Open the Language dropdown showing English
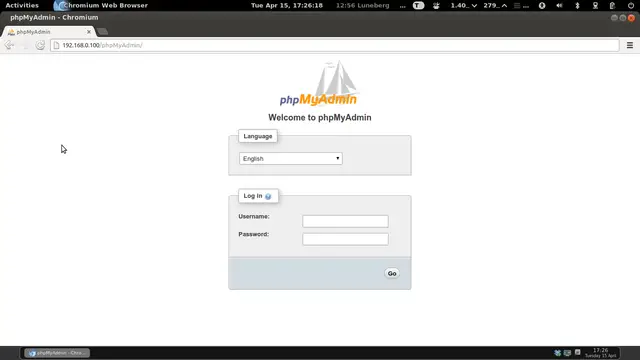The image size is (640, 360). click(291, 158)
